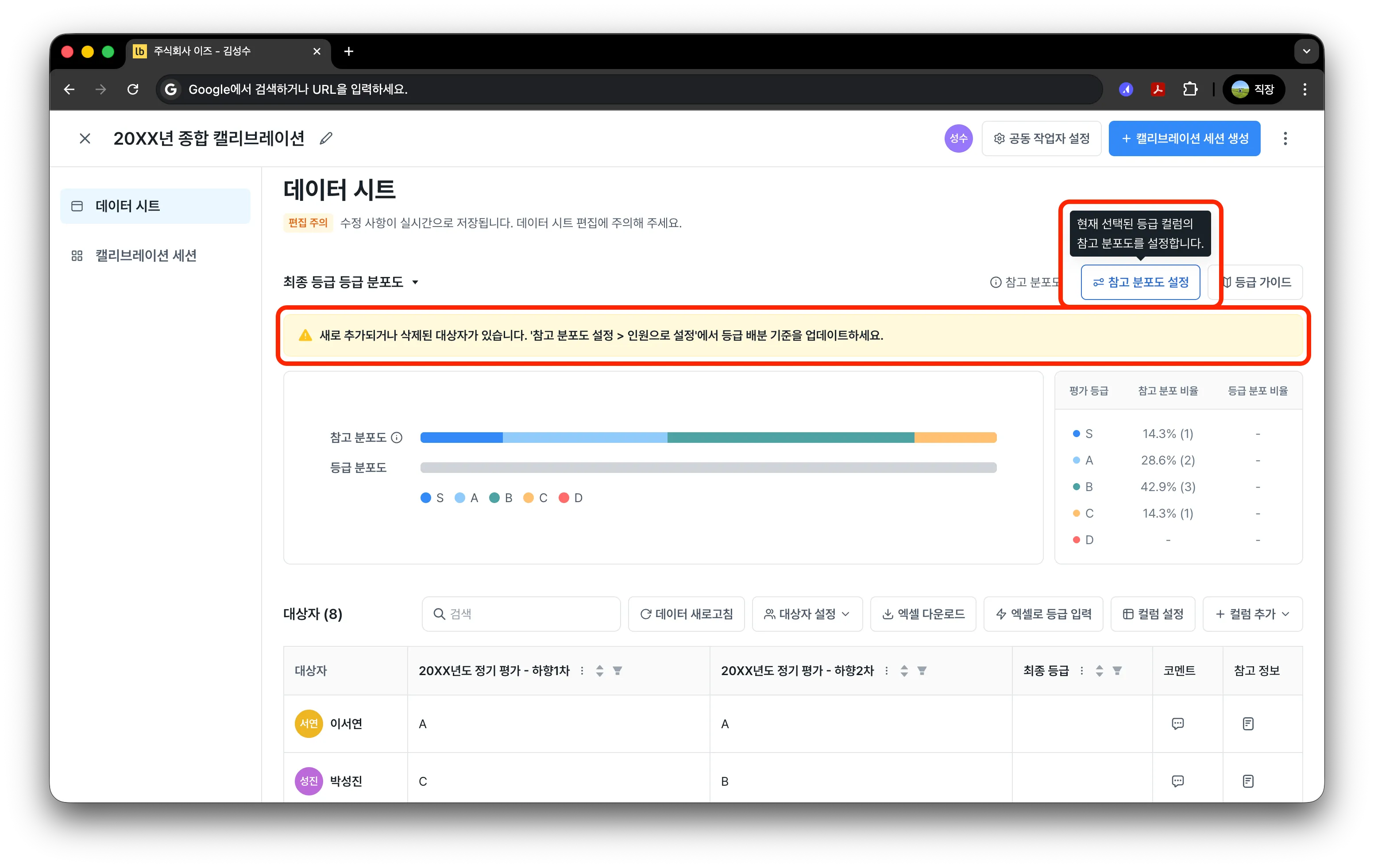The height and width of the screenshot is (868, 1374).
Task: Open column options menu for 최종 등급 column
Action: click(x=1082, y=671)
